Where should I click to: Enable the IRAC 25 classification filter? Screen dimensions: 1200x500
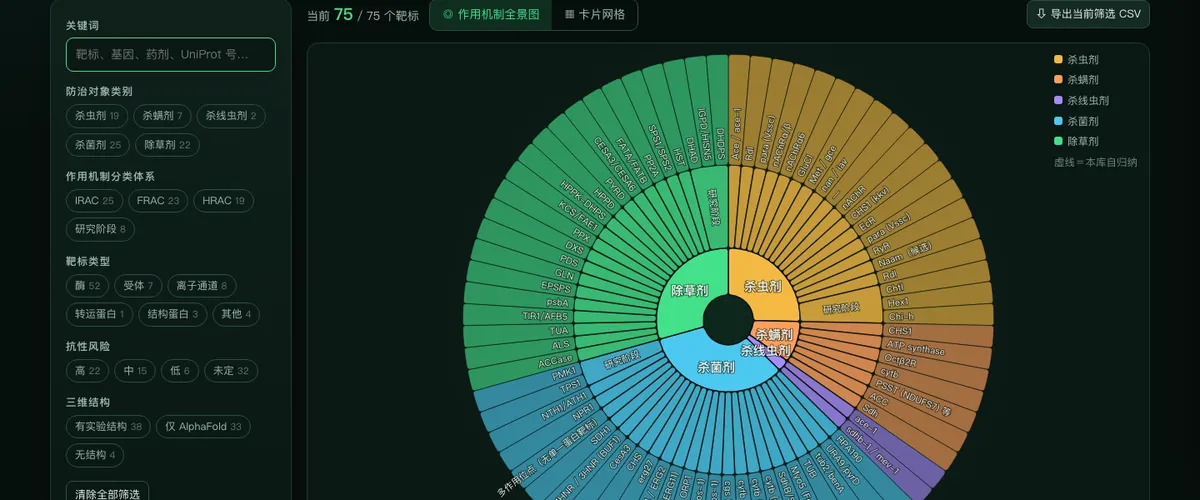pyautogui.click(x=94, y=201)
